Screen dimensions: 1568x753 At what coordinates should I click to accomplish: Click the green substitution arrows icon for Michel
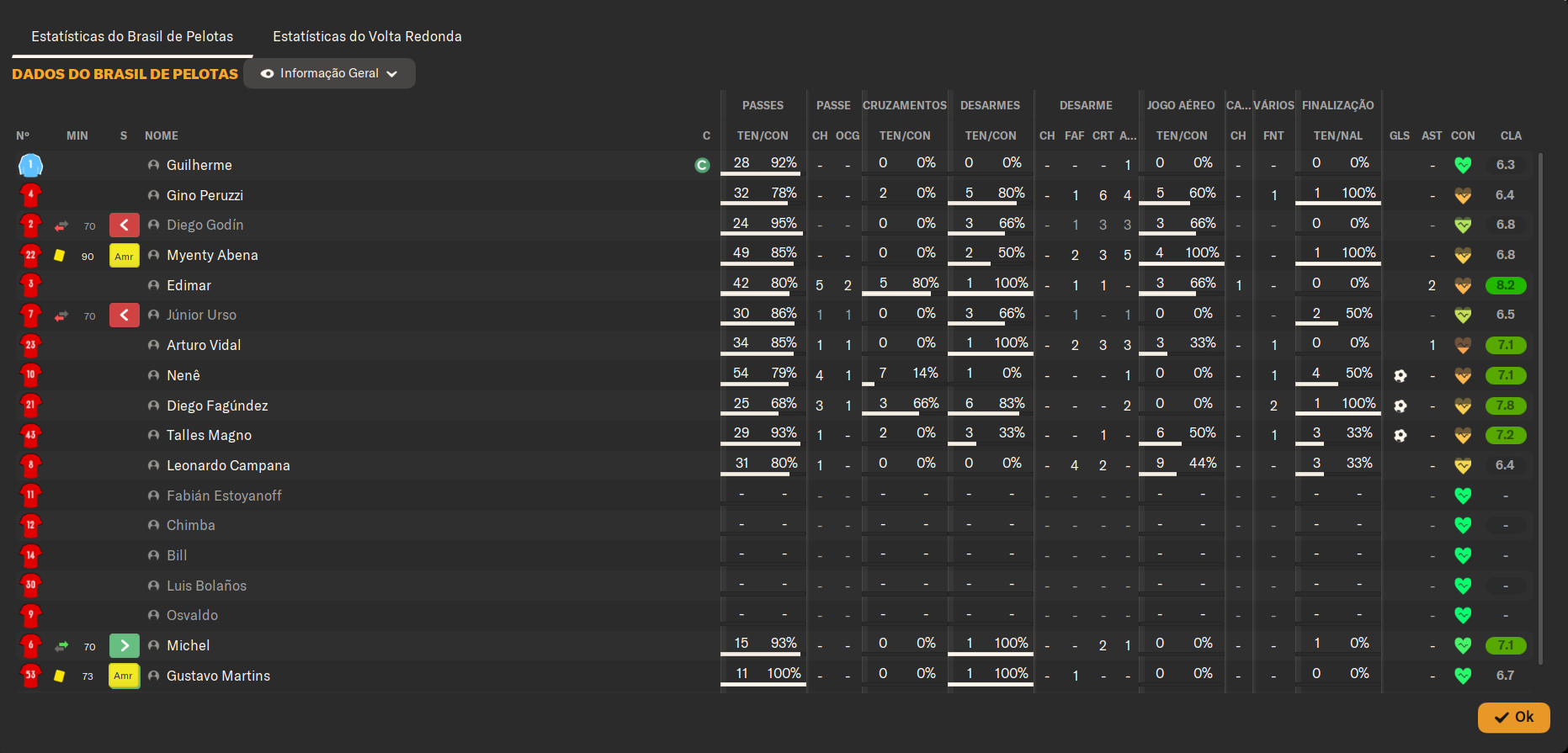(x=61, y=646)
